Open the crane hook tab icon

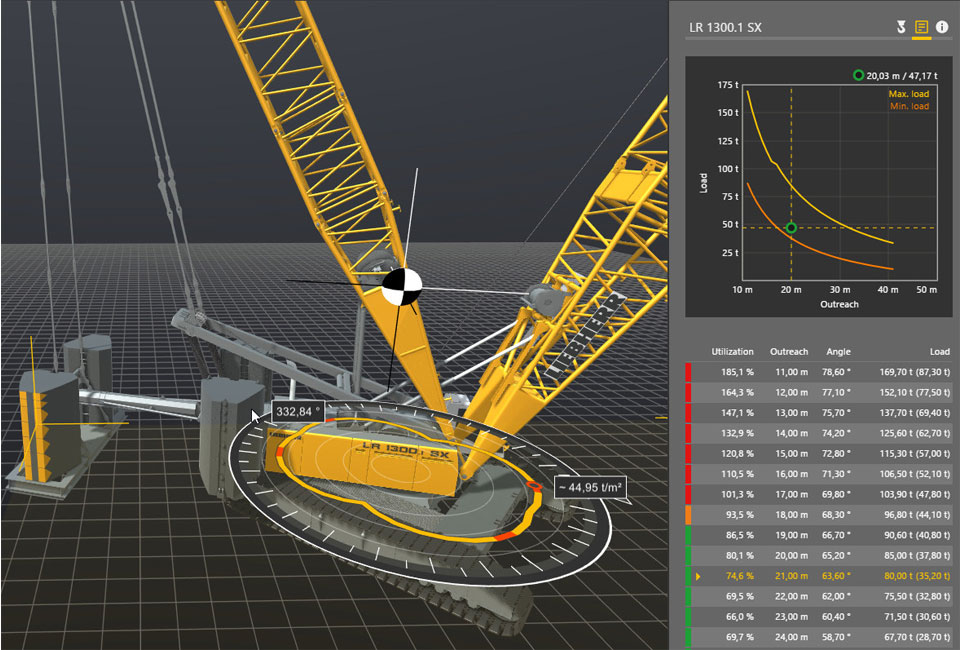(901, 27)
